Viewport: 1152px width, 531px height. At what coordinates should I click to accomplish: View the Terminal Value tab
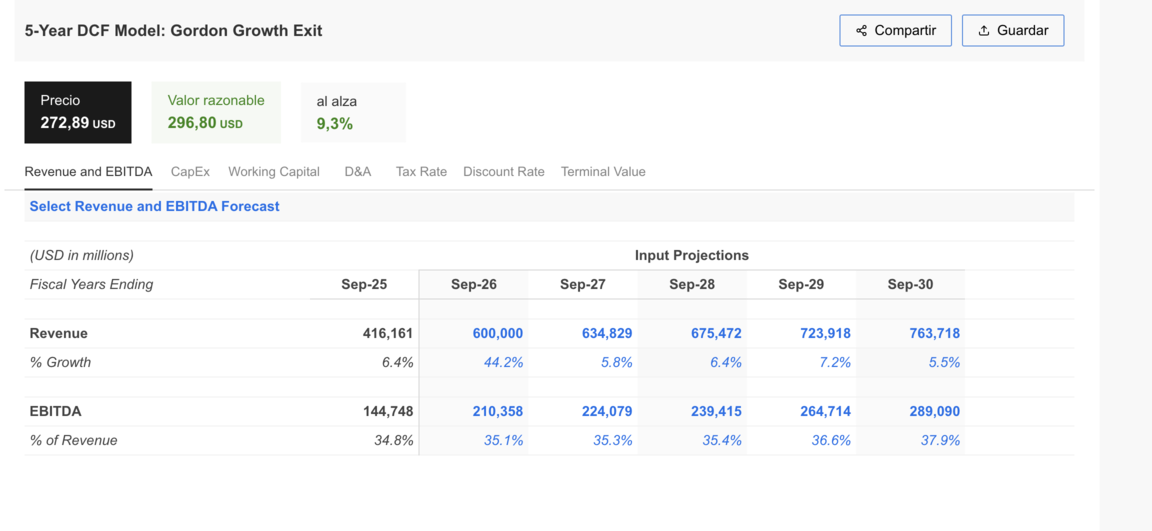[x=602, y=172]
